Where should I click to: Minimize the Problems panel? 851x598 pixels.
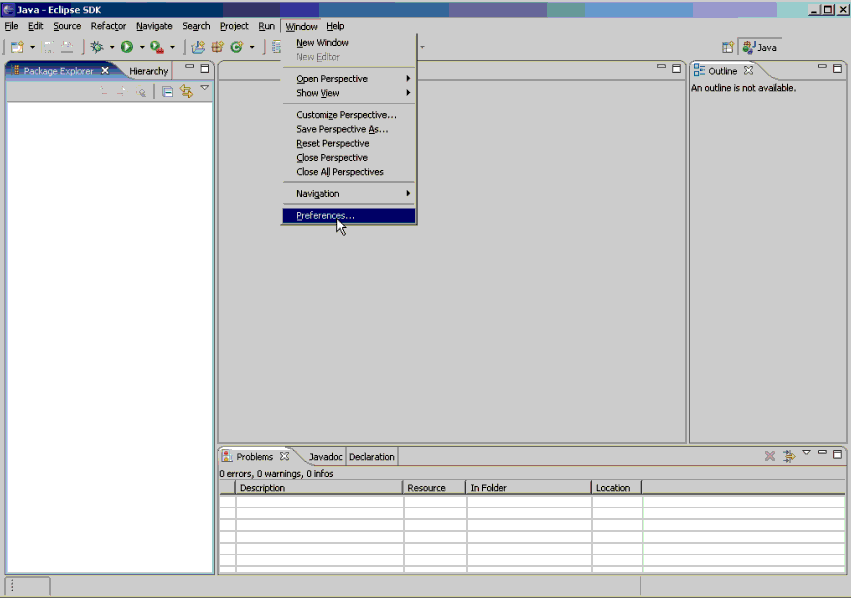coord(822,452)
